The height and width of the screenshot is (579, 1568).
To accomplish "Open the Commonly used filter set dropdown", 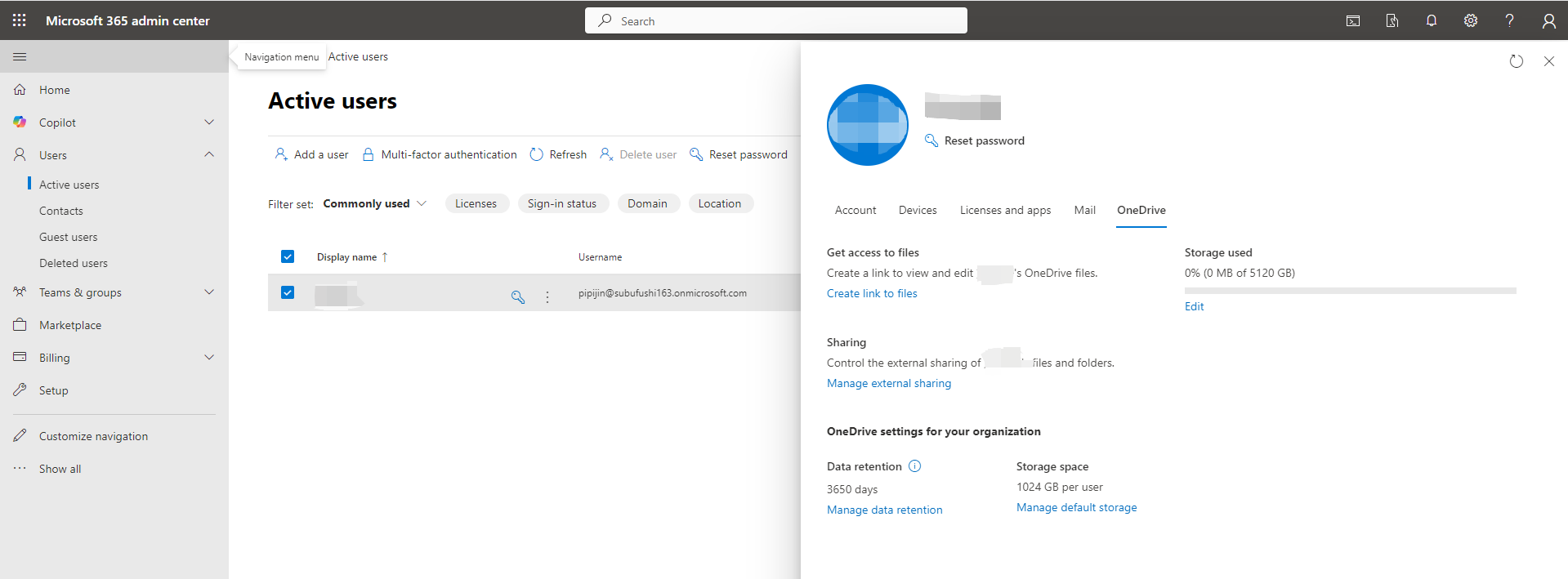I will (374, 203).
